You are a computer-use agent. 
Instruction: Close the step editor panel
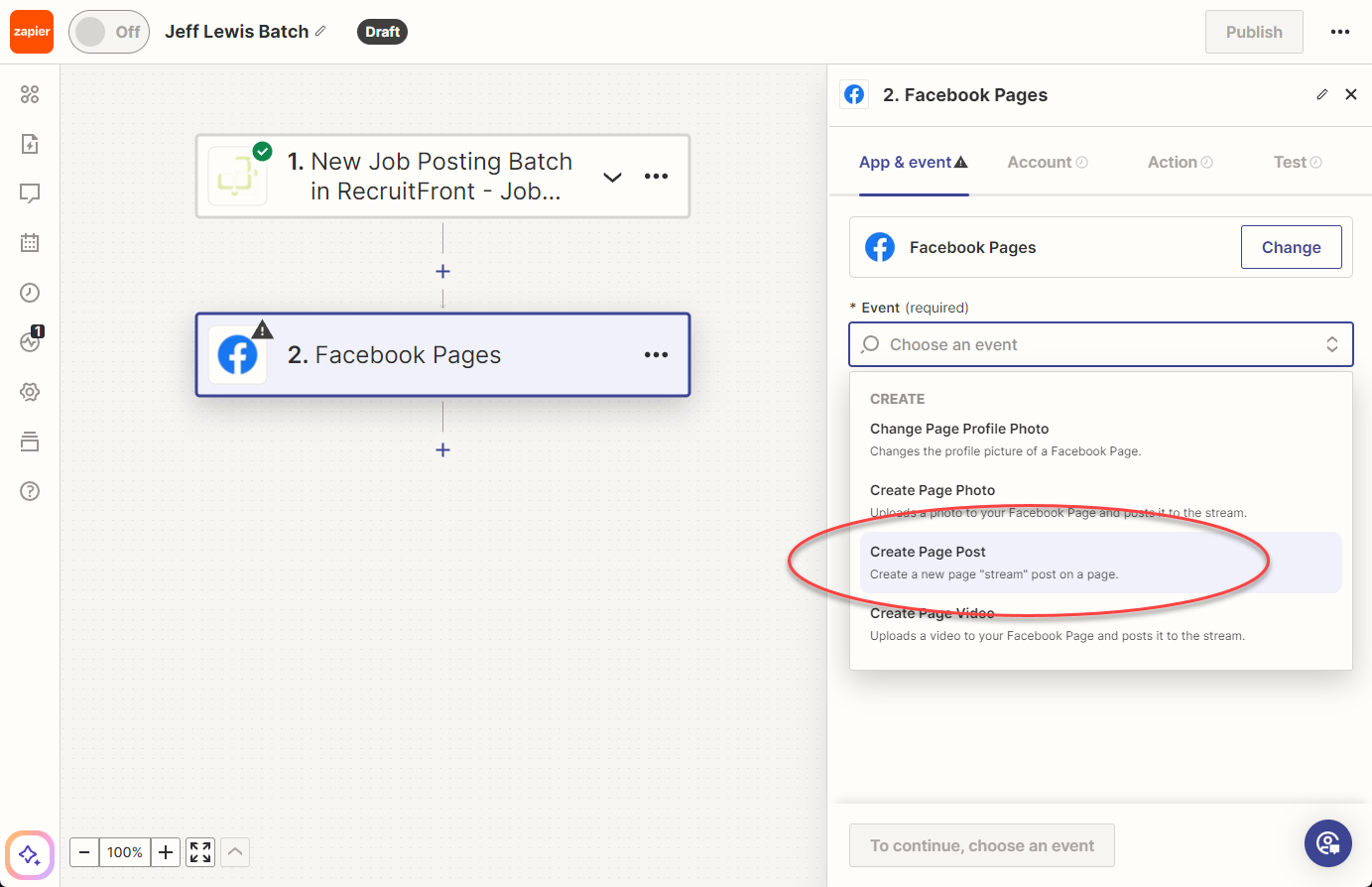[1351, 94]
